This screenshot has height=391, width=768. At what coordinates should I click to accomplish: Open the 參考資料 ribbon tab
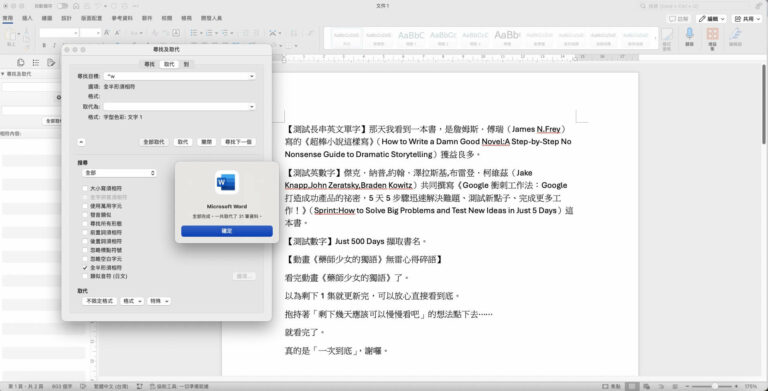click(x=122, y=18)
